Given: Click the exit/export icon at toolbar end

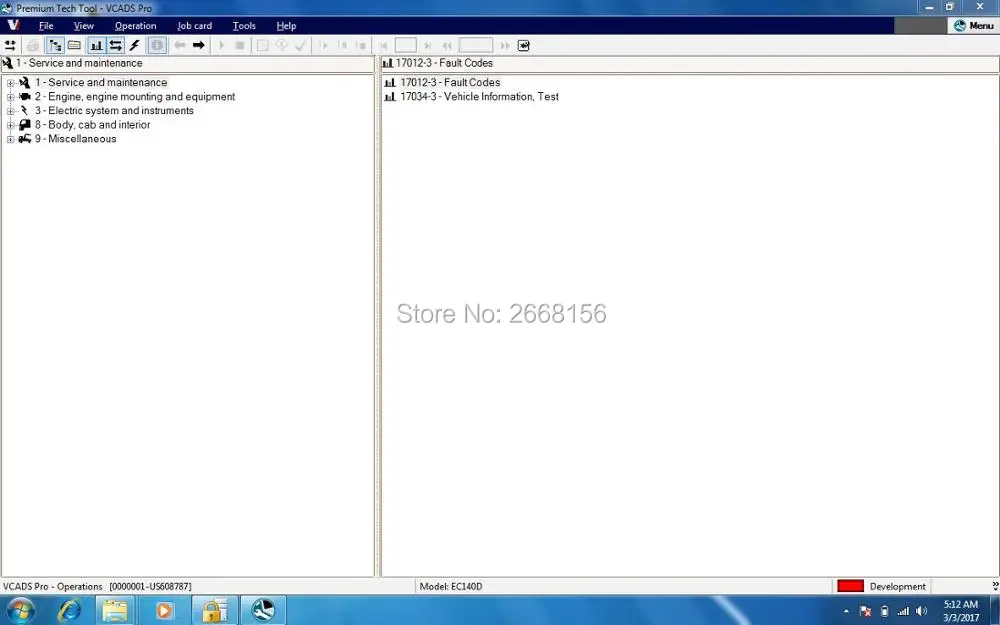Looking at the screenshot, I should (524, 46).
